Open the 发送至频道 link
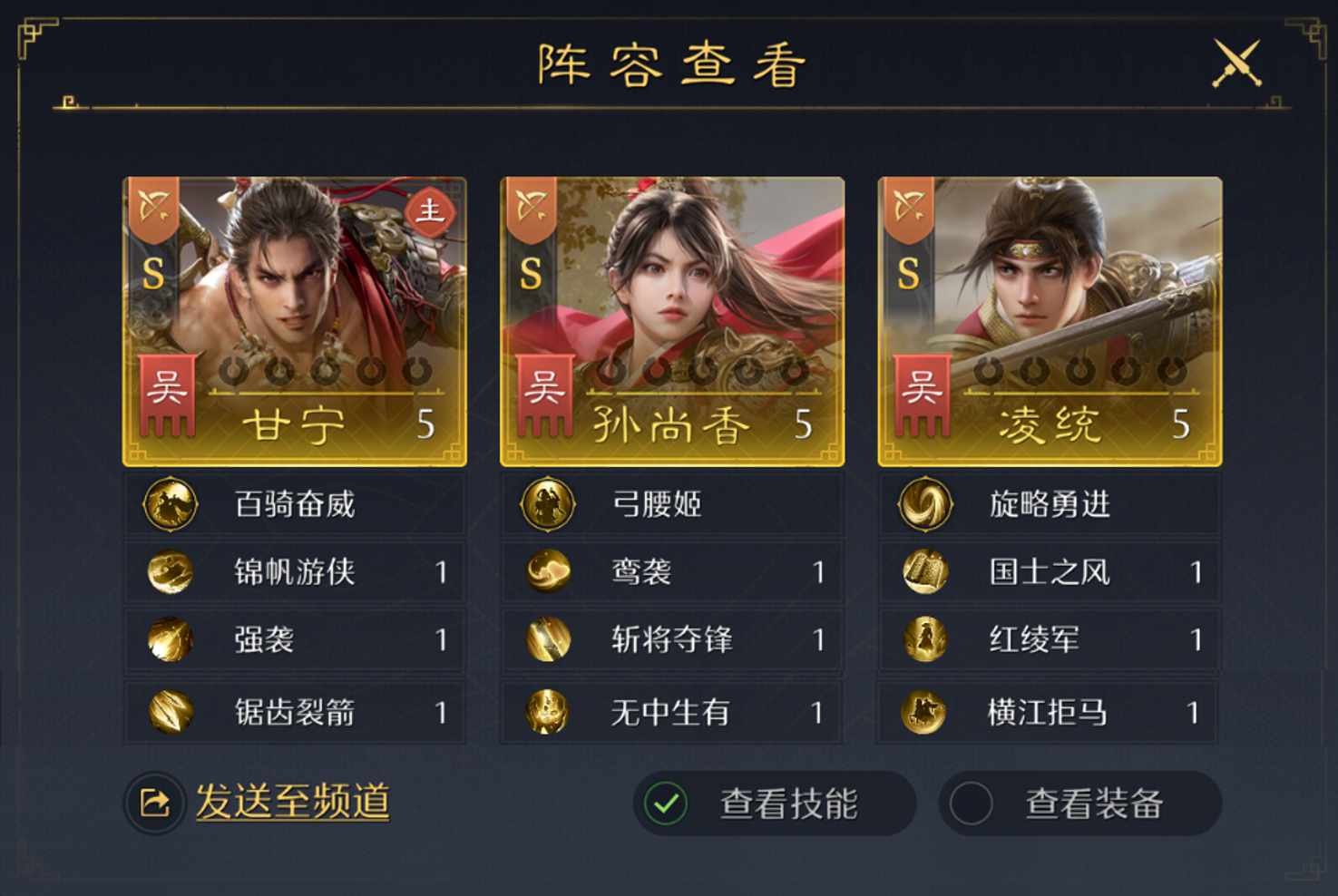 click(293, 803)
